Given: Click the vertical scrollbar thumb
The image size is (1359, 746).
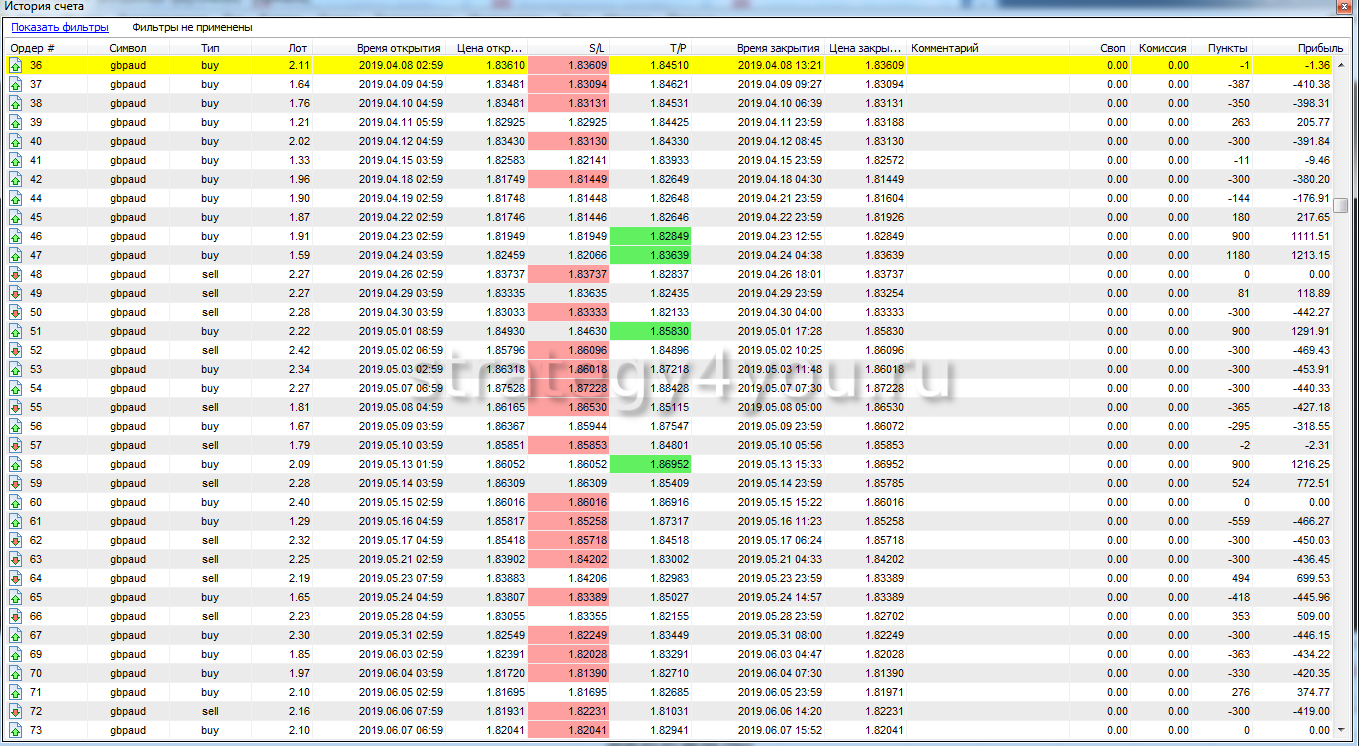Looking at the screenshot, I should [x=1341, y=205].
